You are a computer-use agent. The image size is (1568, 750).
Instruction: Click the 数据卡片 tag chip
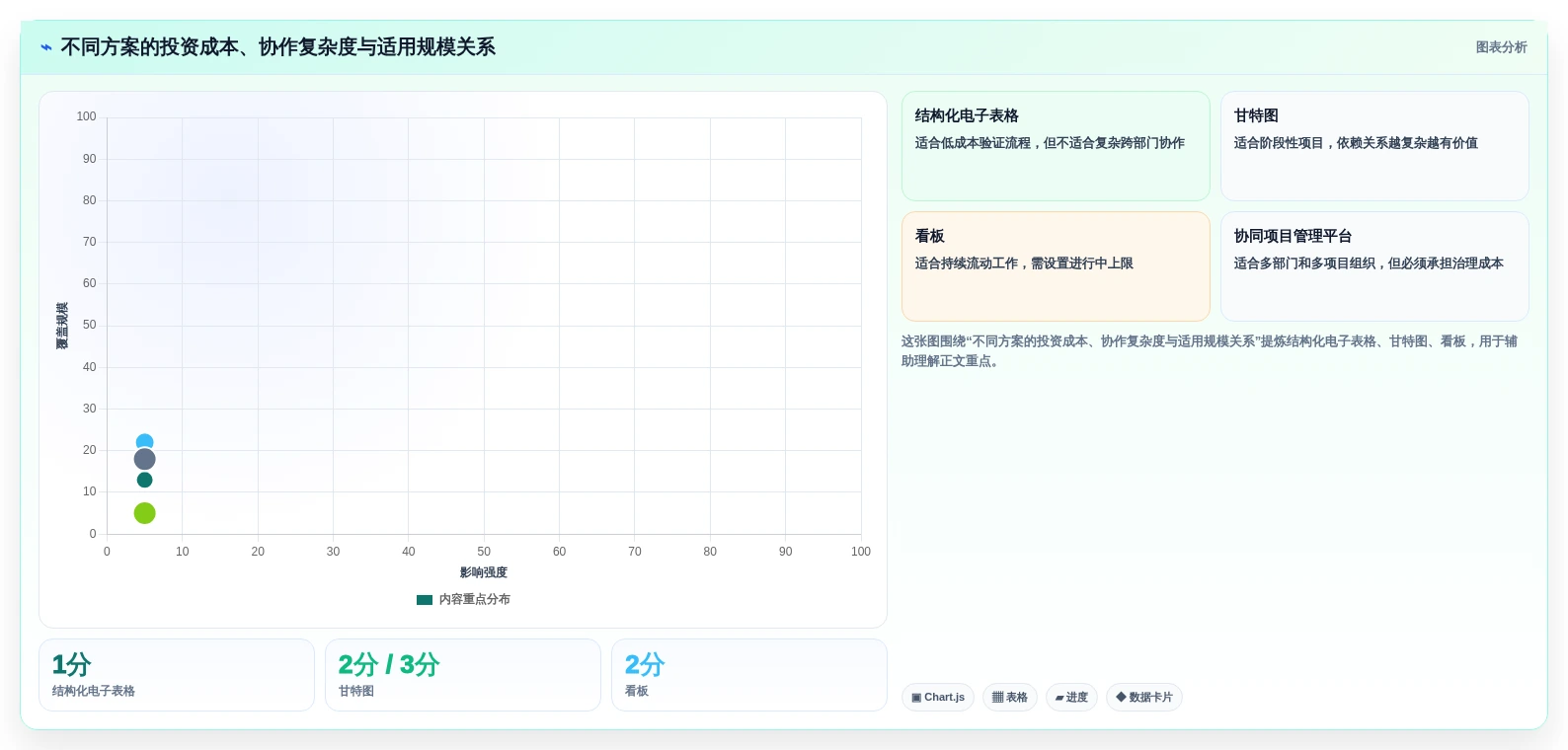pos(1144,698)
